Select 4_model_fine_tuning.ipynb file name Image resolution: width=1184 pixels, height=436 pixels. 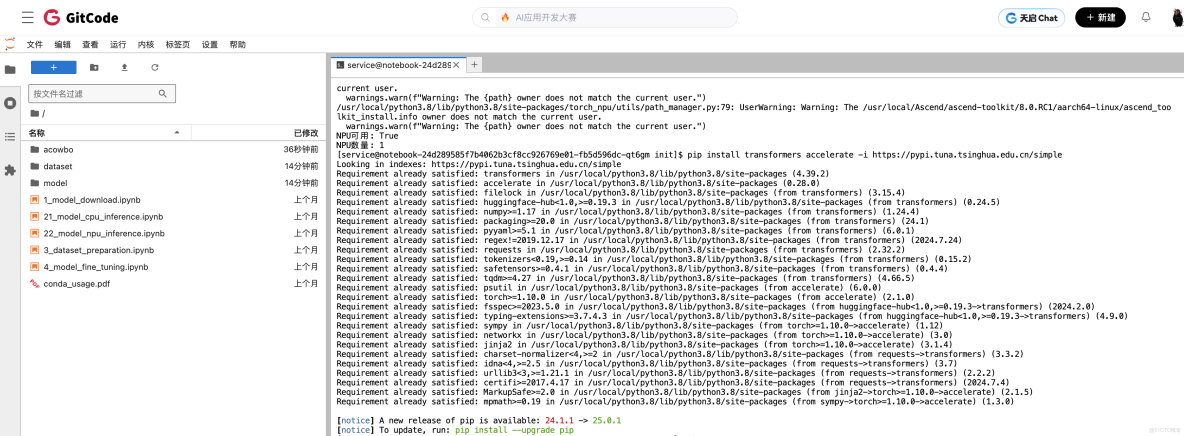pos(96,267)
